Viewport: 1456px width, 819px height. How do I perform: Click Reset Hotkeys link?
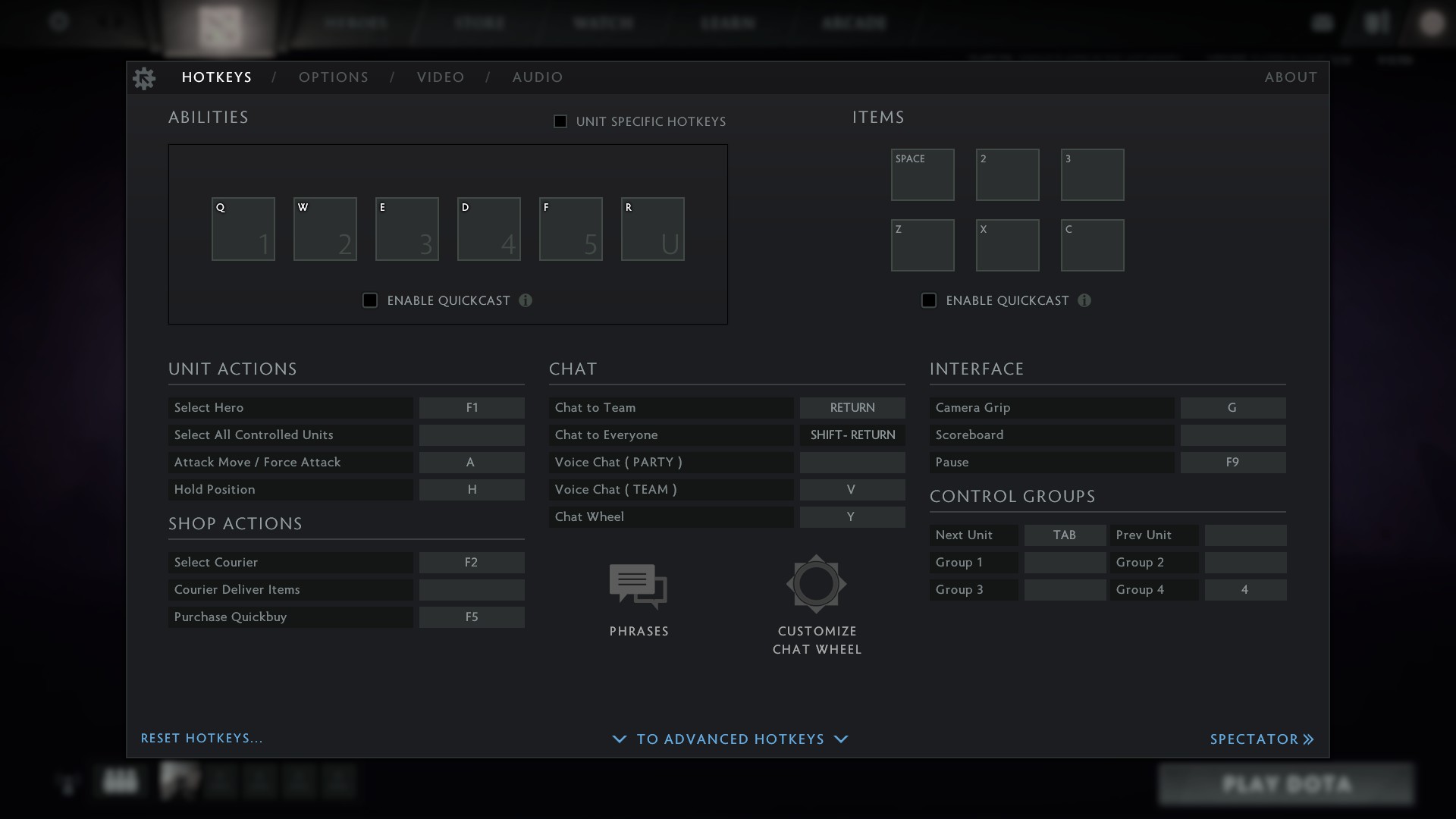(x=202, y=738)
